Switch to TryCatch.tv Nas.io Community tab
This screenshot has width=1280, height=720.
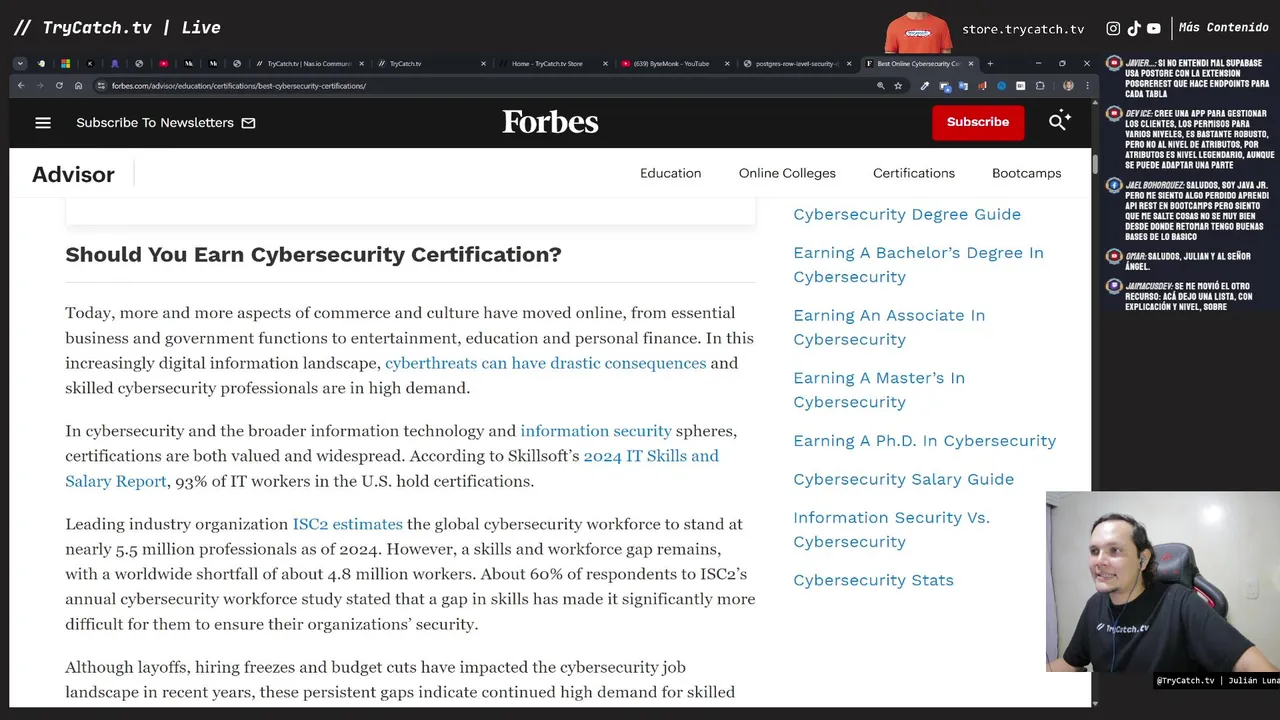308,64
